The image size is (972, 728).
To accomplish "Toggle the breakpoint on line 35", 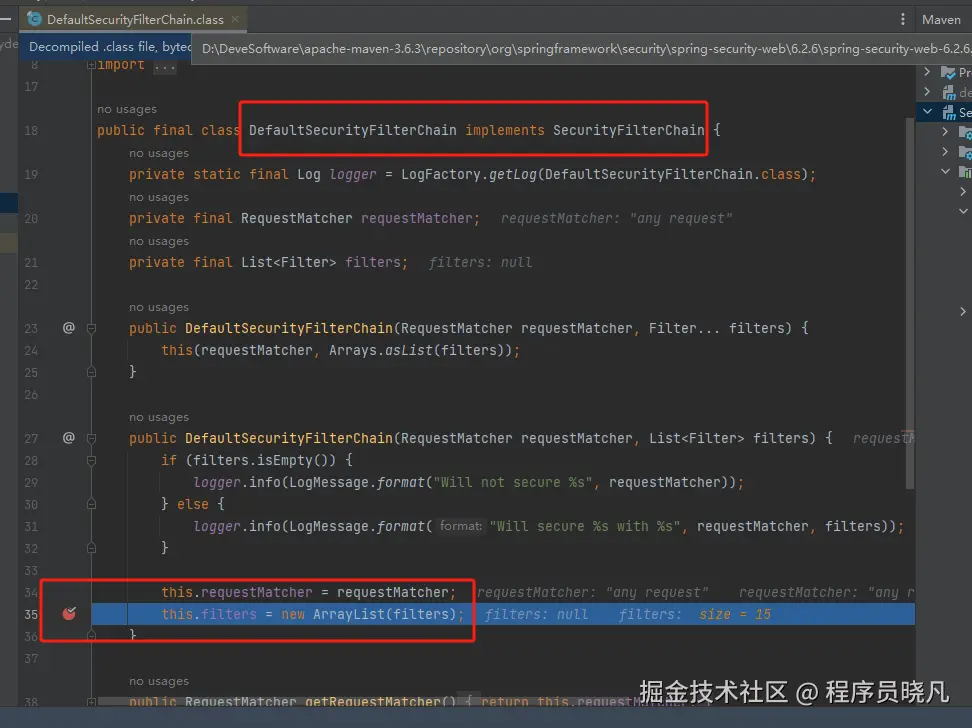I will [x=69, y=614].
